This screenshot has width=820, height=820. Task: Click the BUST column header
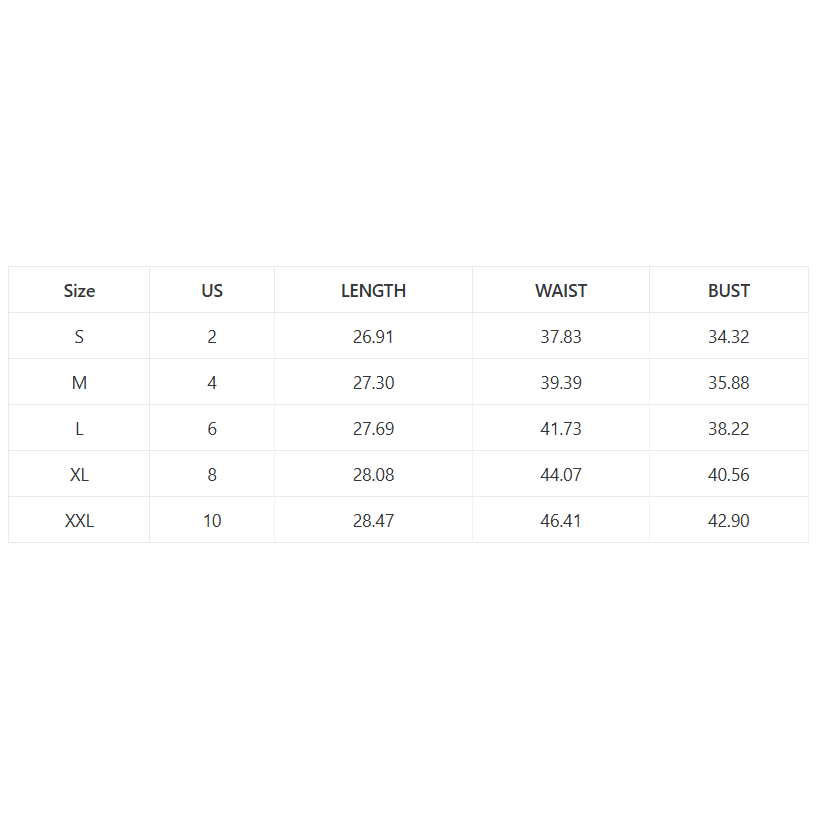click(x=729, y=290)
